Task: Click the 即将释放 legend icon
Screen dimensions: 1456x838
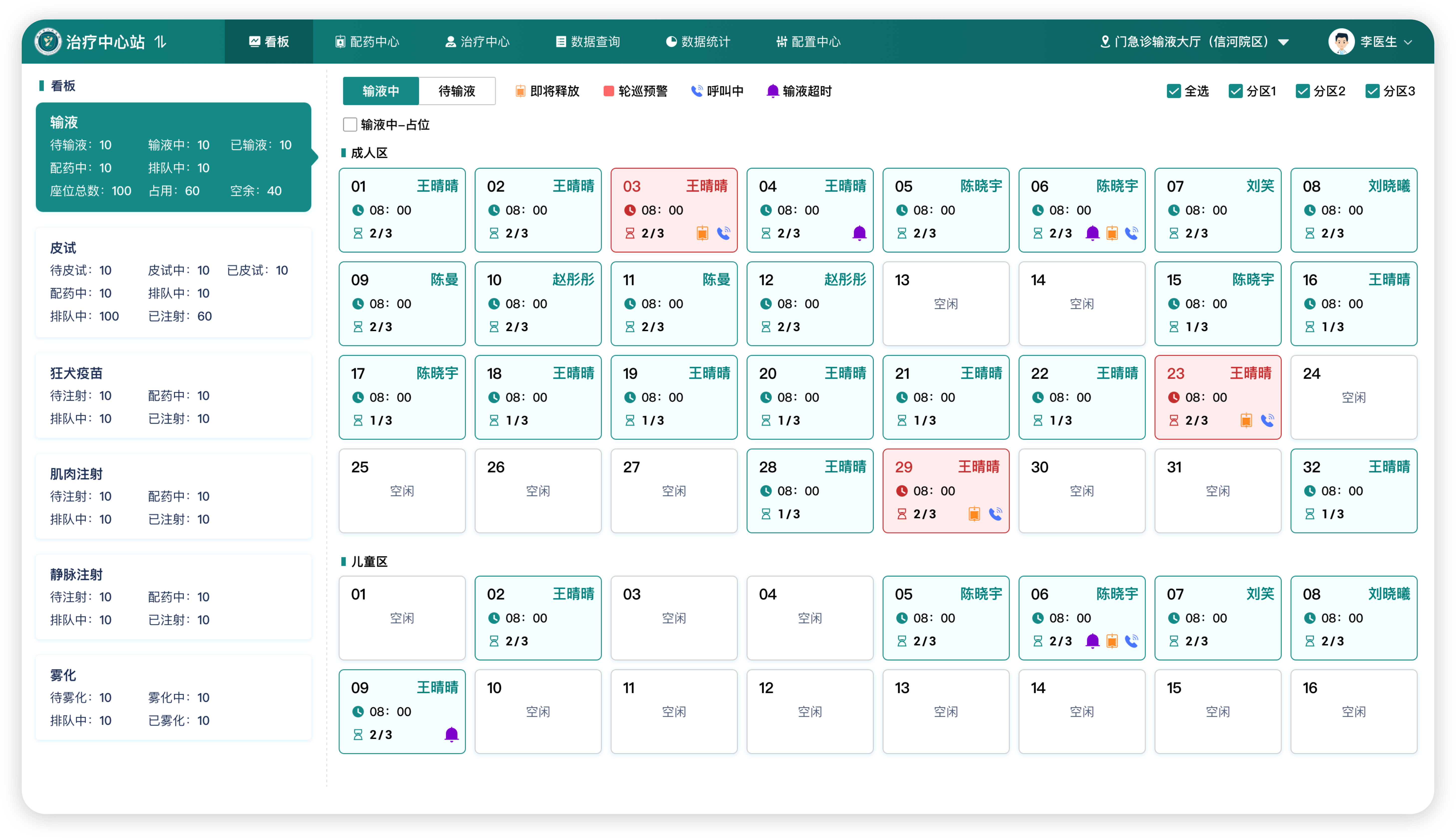Action: pyautogui.click(x=520, y=91)
